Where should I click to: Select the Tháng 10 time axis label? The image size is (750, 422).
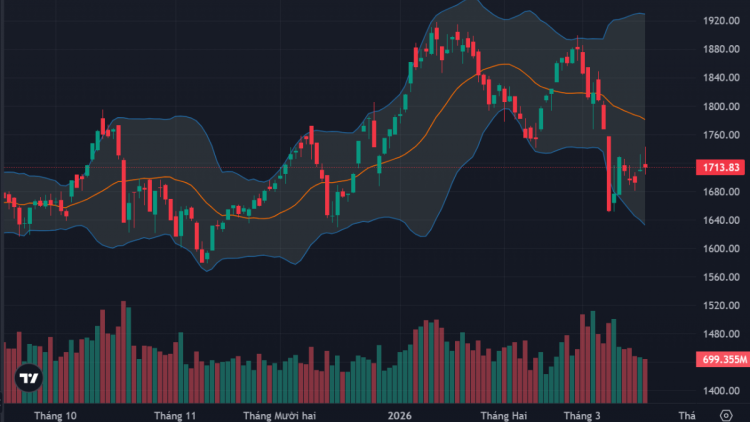[x=55, y=414]
